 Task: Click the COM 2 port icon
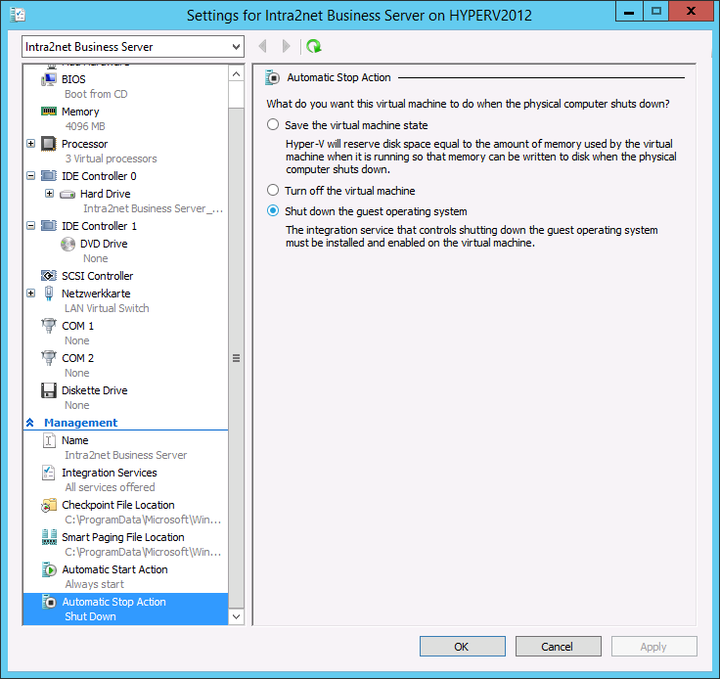(x=49, y=358)
